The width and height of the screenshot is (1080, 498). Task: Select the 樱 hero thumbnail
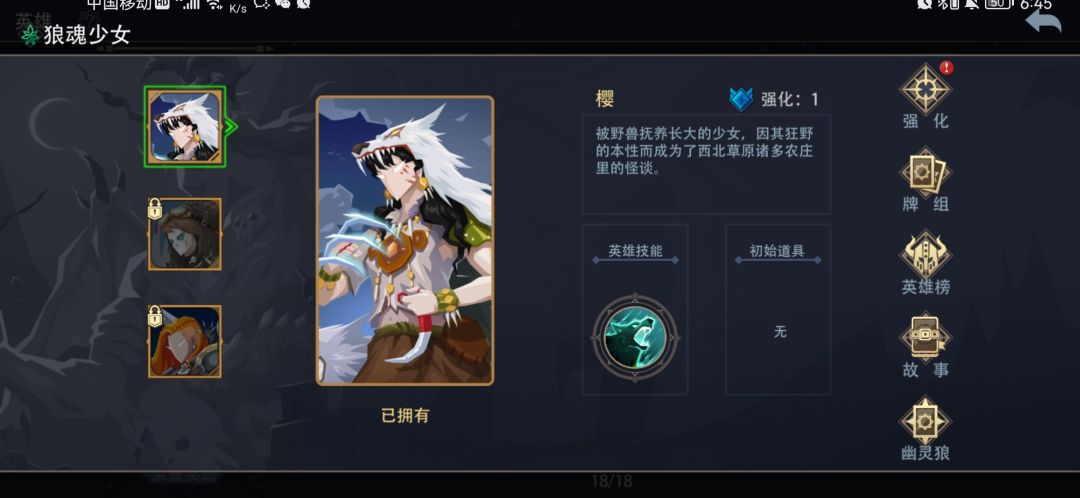pos(185,127)
